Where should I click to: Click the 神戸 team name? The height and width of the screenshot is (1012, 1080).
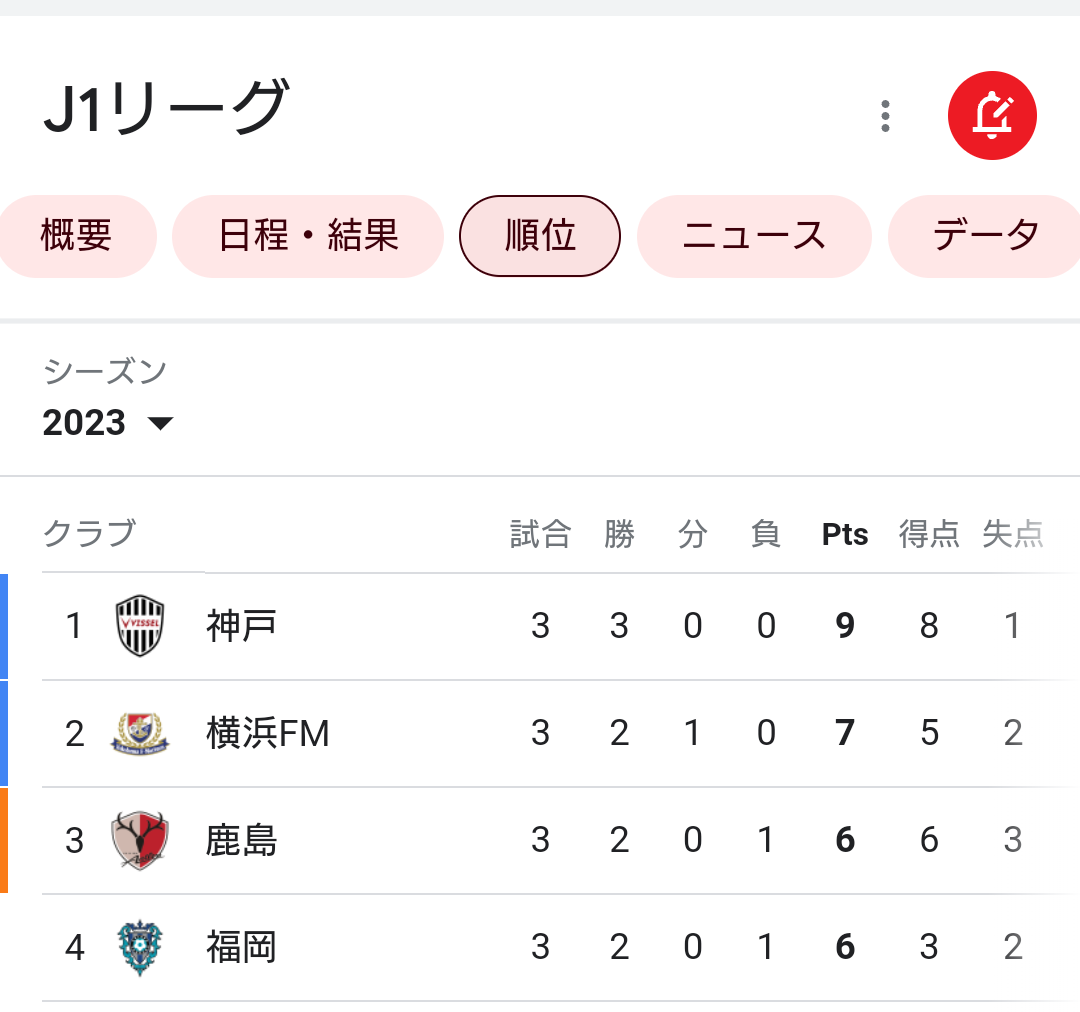[x=242, y=626]
